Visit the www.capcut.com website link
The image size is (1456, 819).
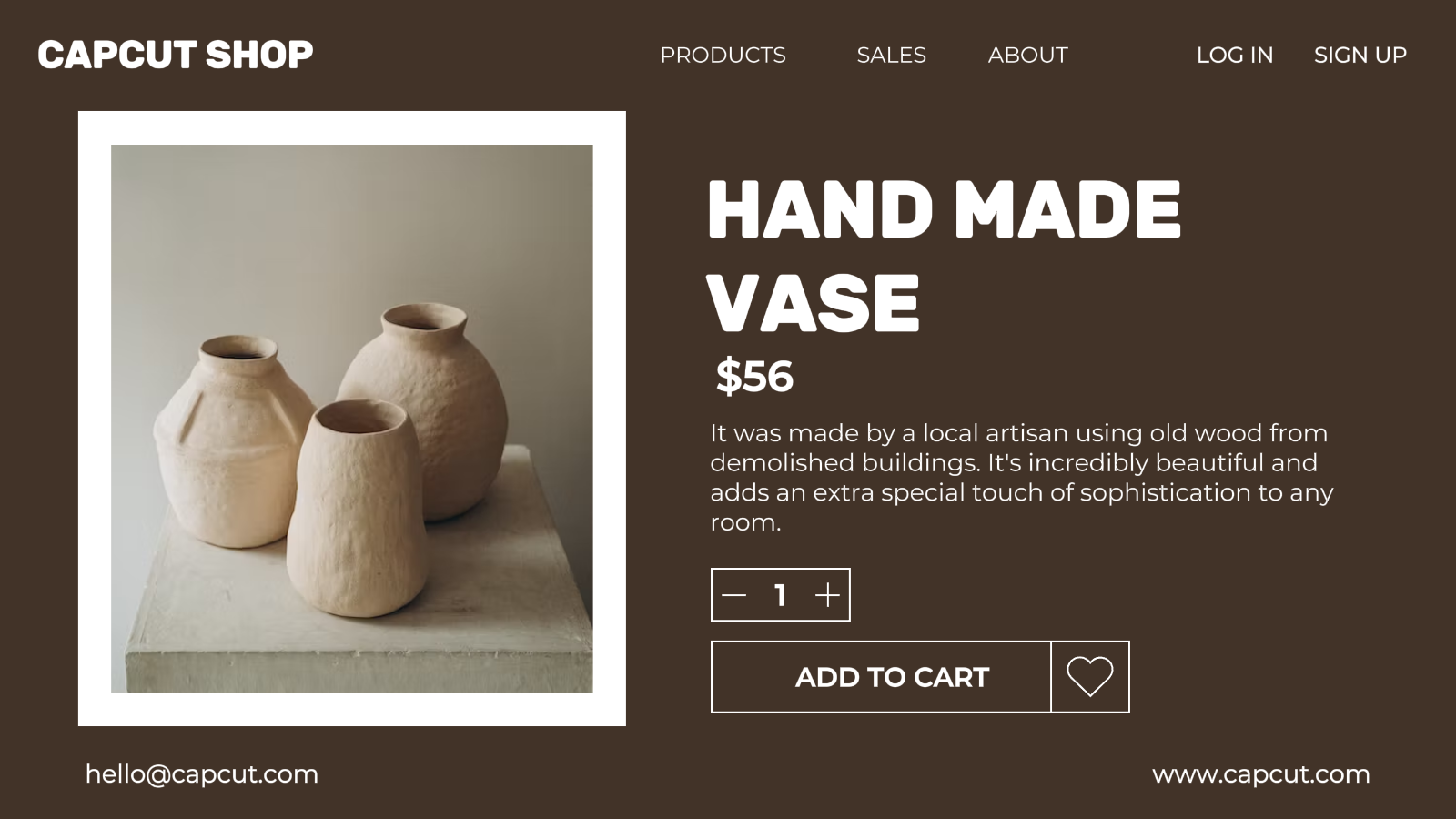[x=1260, y=774]
